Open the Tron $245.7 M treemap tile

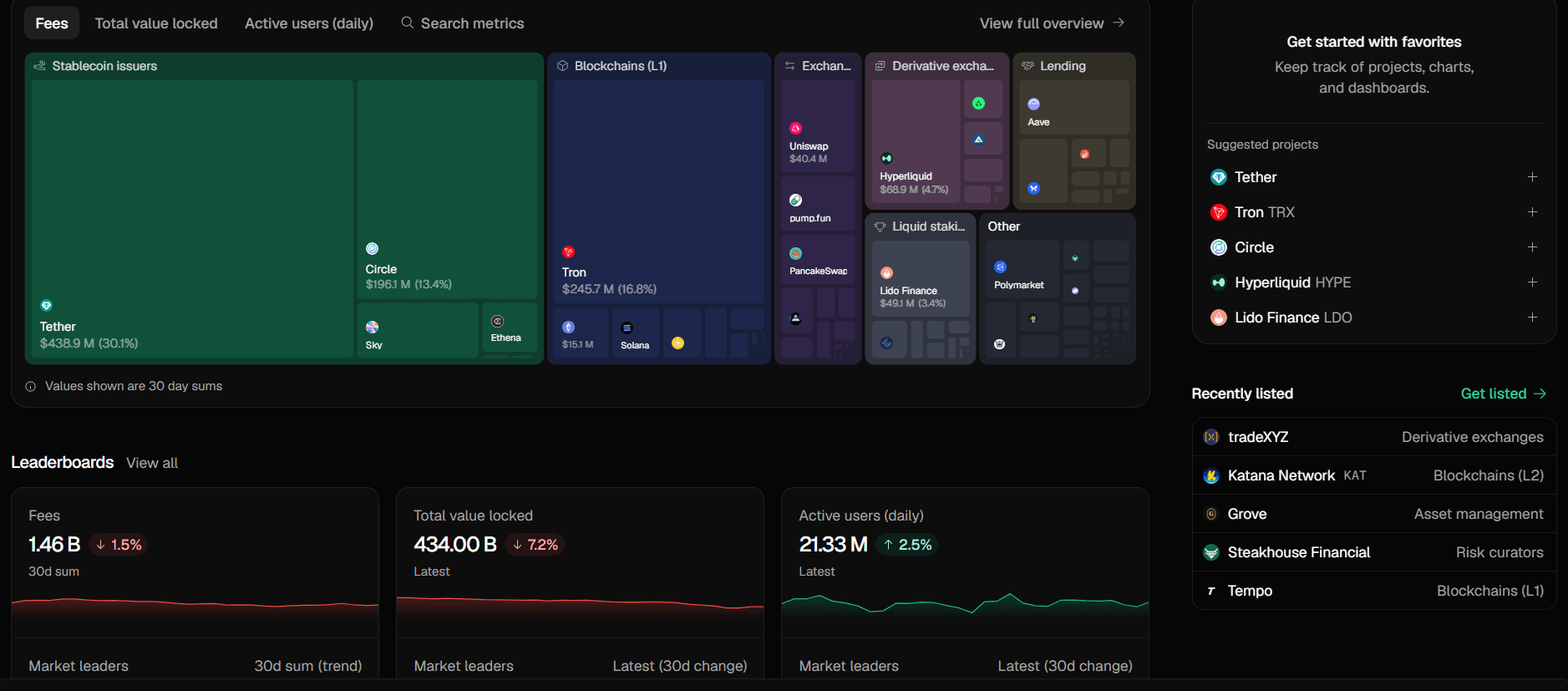click(x=658, y=191)
